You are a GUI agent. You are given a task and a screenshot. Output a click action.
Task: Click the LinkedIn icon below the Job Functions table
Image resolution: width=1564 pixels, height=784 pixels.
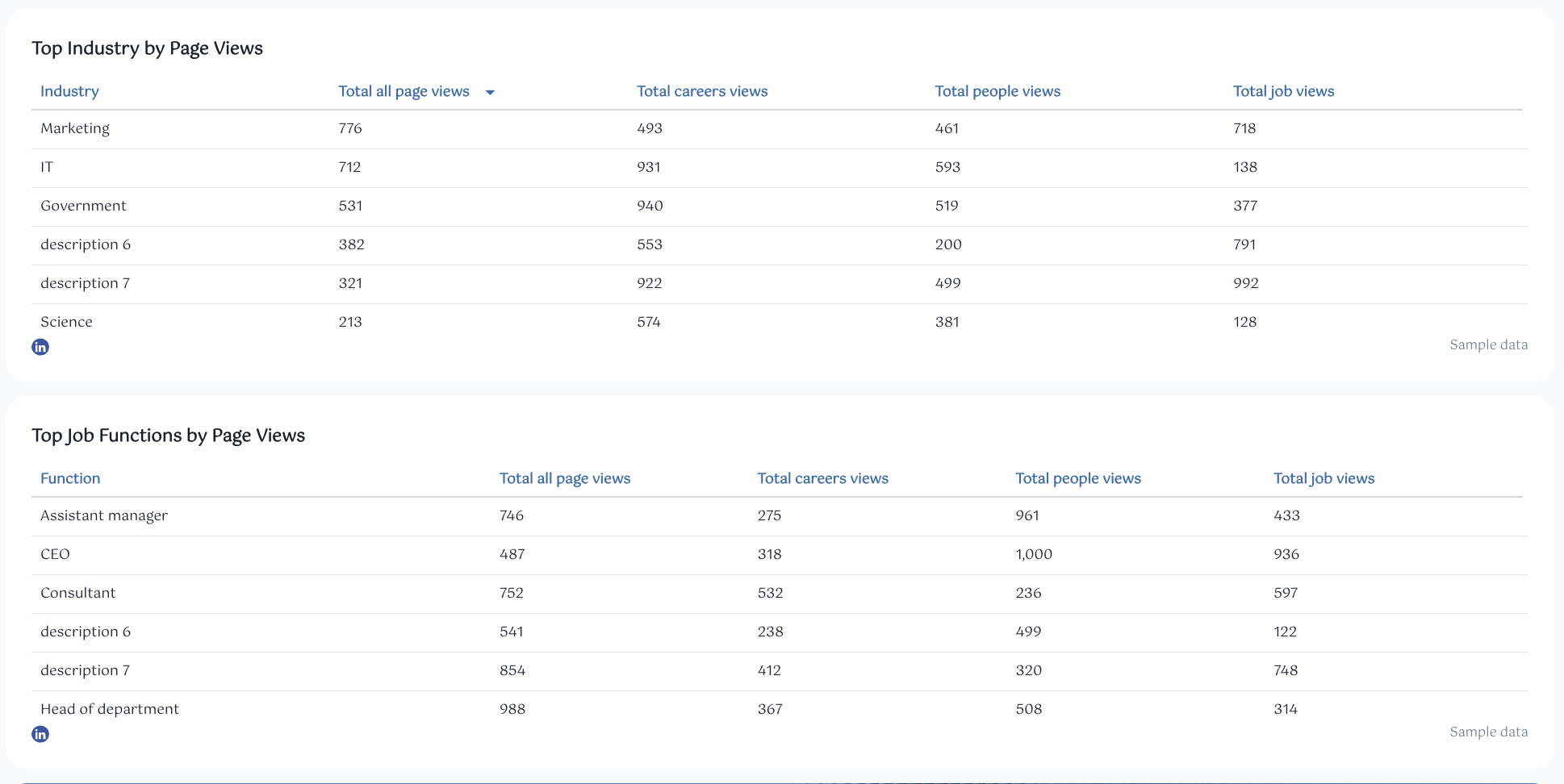click(x=40, y=734)
